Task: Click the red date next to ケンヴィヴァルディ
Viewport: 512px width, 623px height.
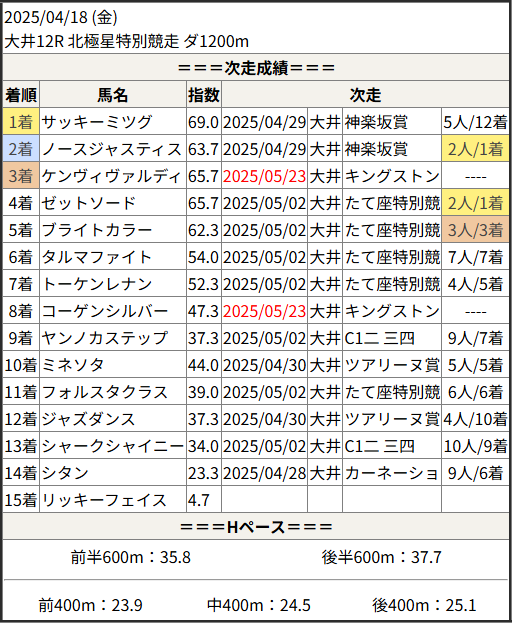Action: [x=264, y=176]
